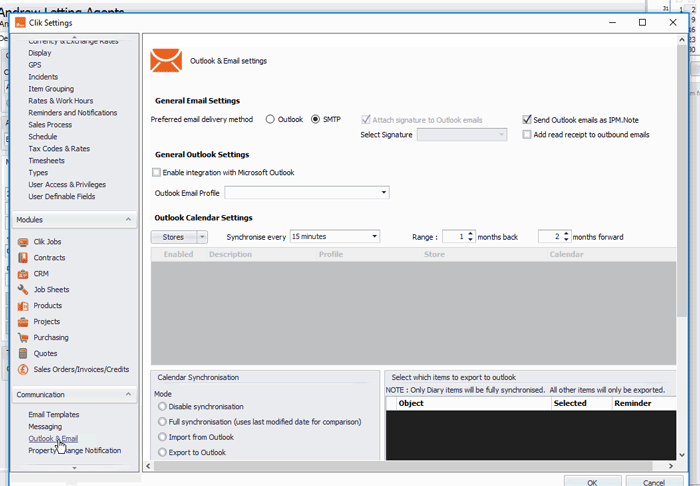Select SMTP as preferred delivery method

315,120
